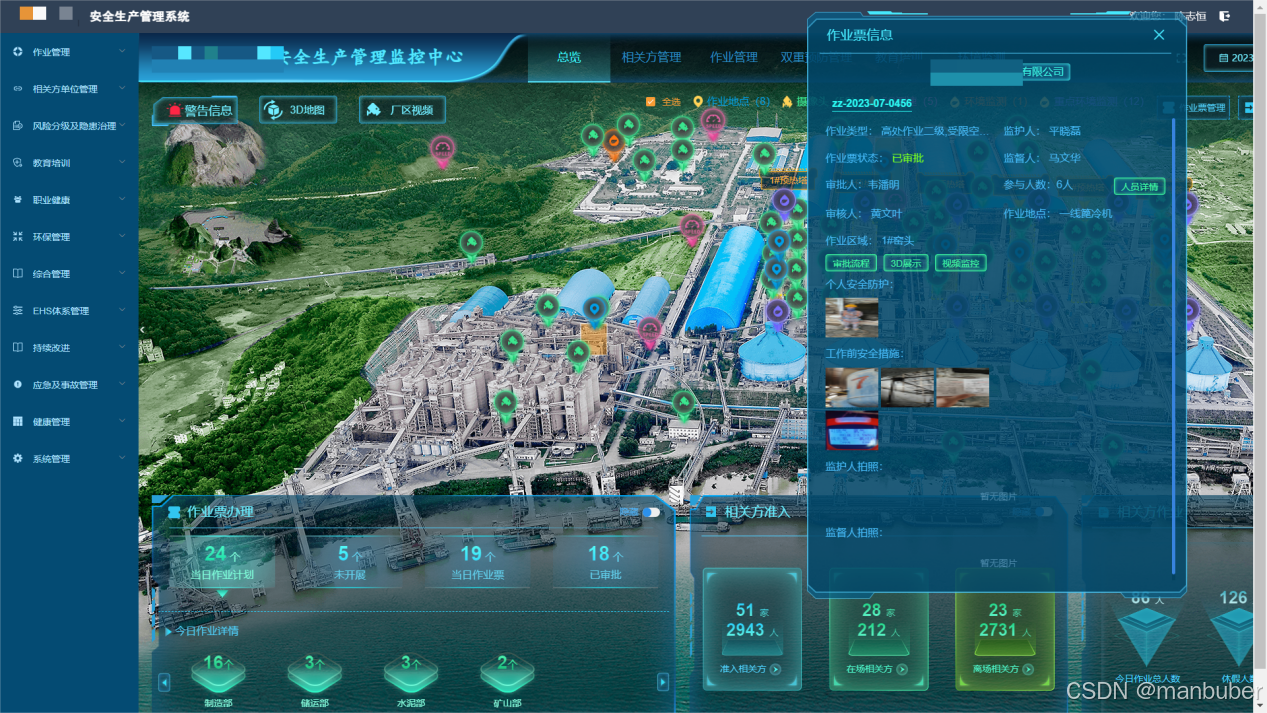1267x713 pixels.
Task: Click the 健康管理 grid icon
Action: [x=18, y=422]
